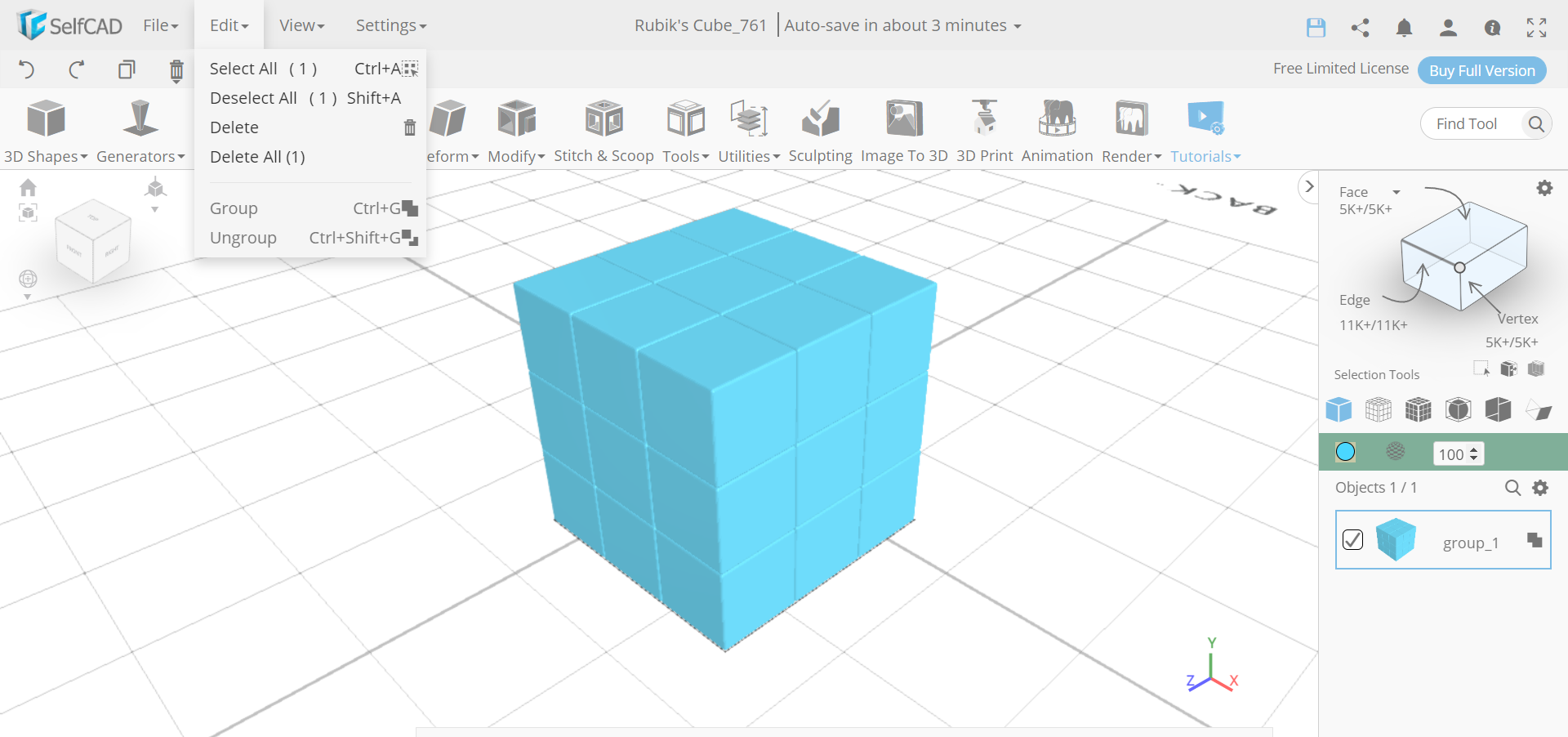Screen dimensions: 1568x737
Task: Toggle the texture material sphere icon
Action: [1396, 451]
